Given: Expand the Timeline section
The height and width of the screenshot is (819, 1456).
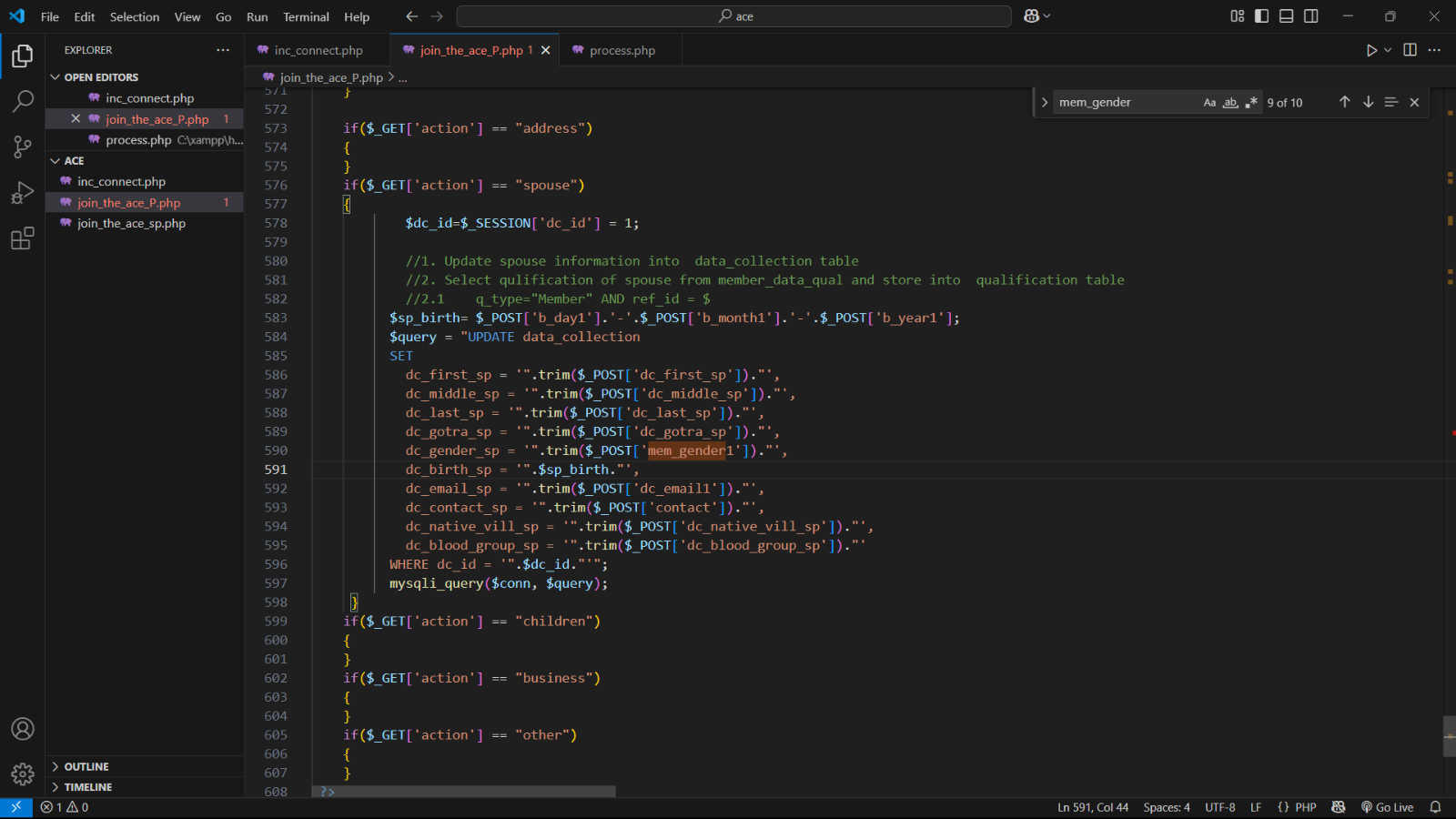Looking at the screenshot, I should coord(88,787).
